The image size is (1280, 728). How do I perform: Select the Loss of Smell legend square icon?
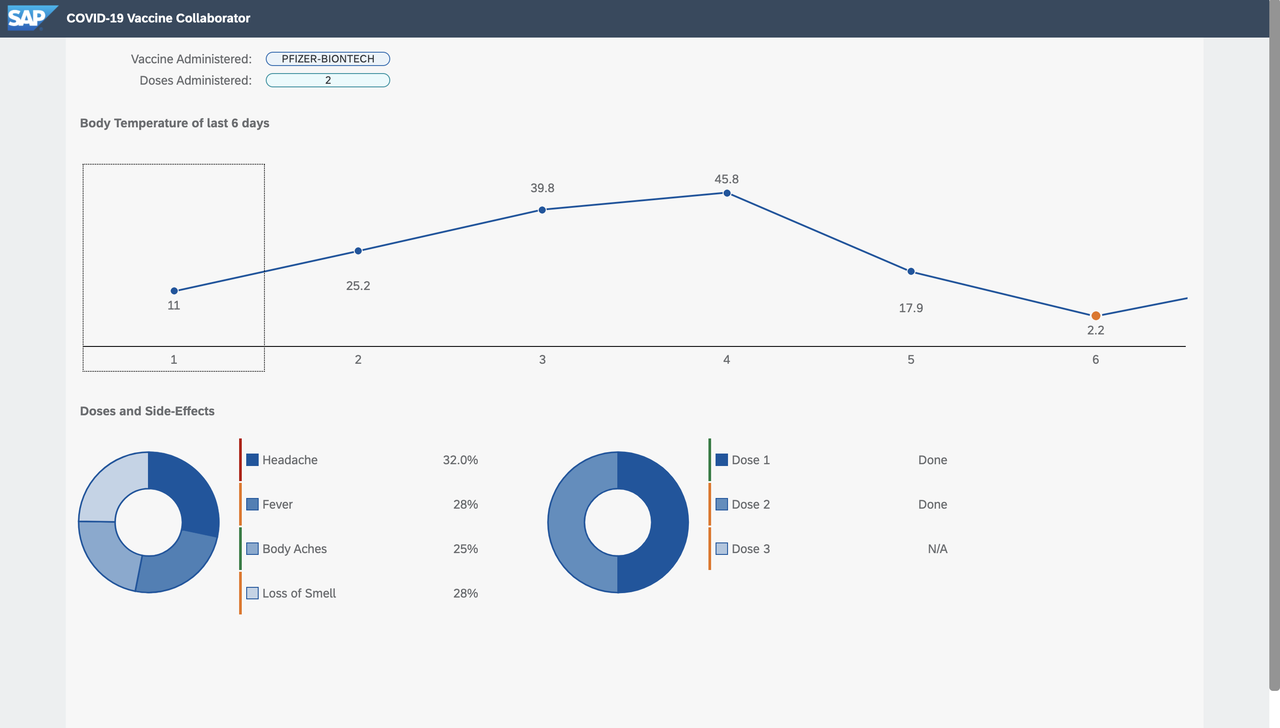253,592
